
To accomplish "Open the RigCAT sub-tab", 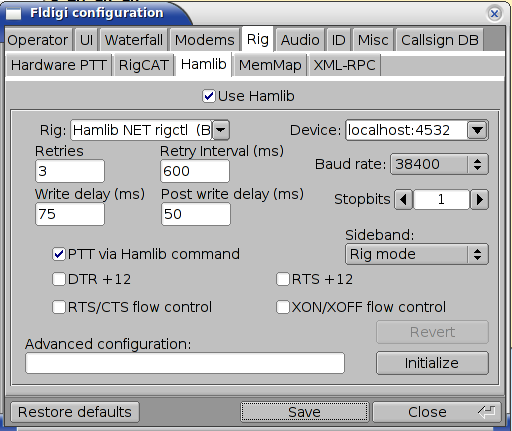I will pyautogui.click(x=144, y=65).
